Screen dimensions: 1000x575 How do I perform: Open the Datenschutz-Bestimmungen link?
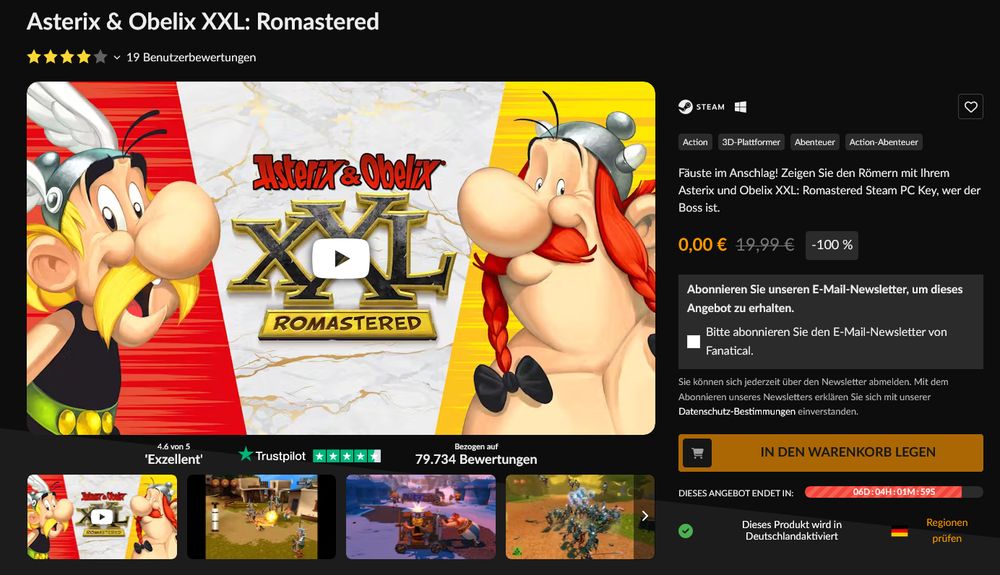click(737, 412)
